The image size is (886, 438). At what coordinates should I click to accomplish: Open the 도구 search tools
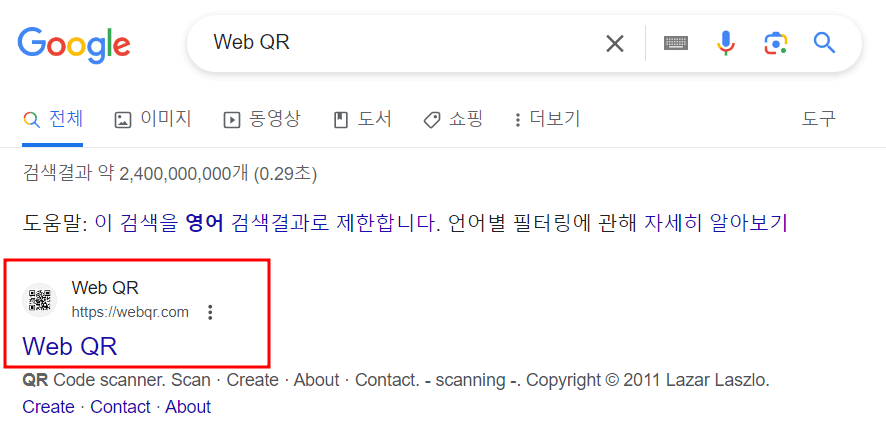[818, 119]
